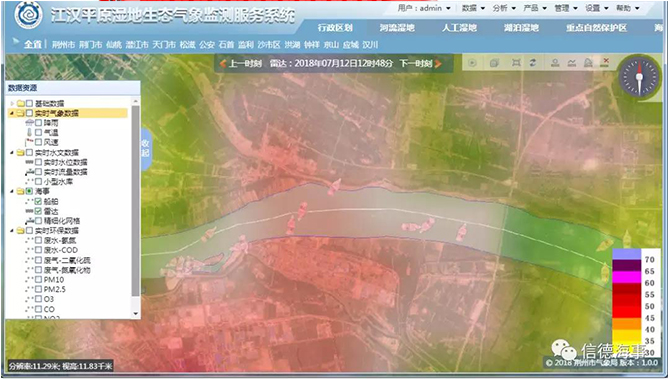The image size is (670, 380).
Task: Click the magenta 60 swatch in legend
Action: coord(627,277)
